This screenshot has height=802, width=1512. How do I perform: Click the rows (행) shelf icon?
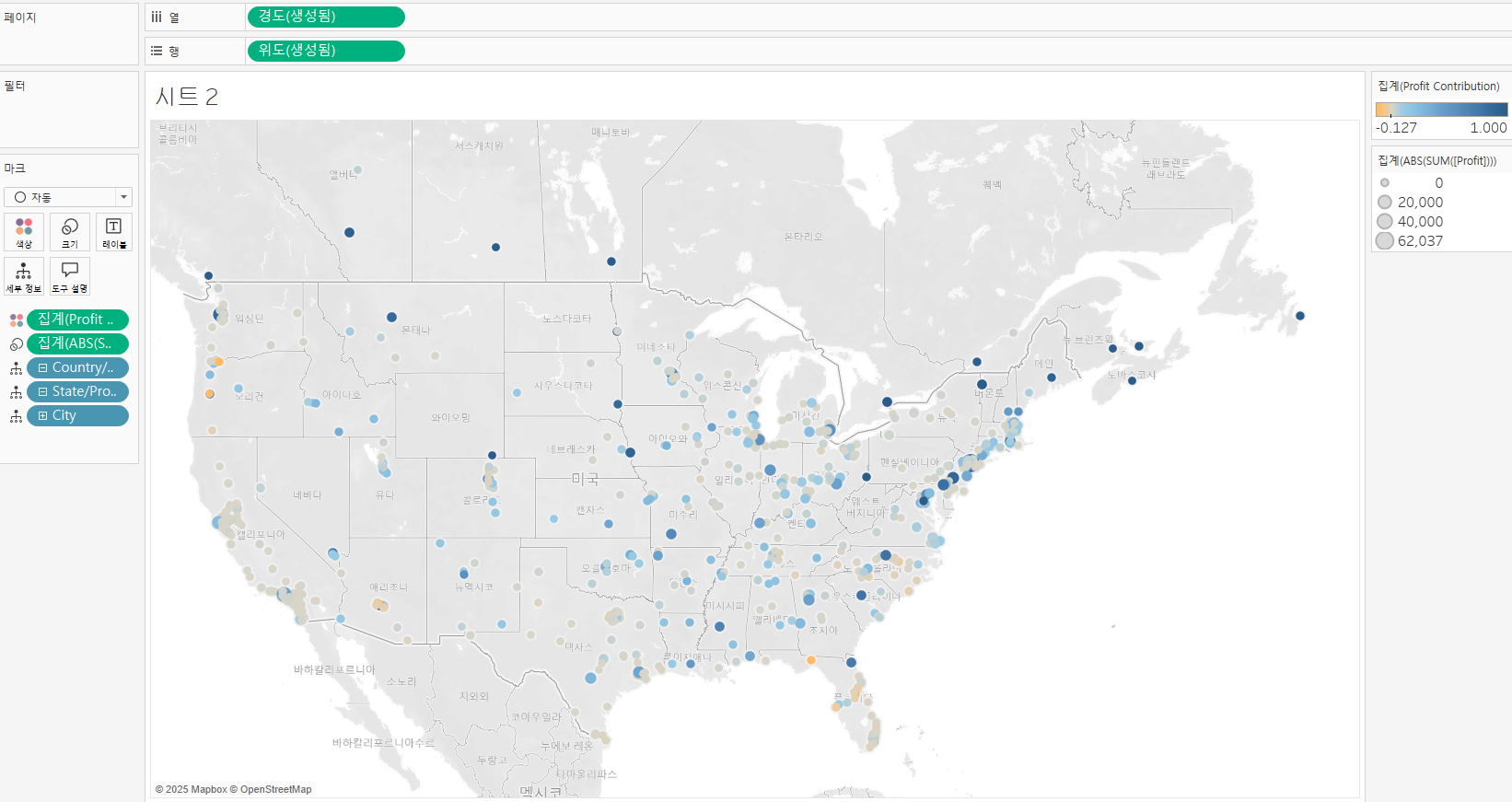(x=157, y=51)
